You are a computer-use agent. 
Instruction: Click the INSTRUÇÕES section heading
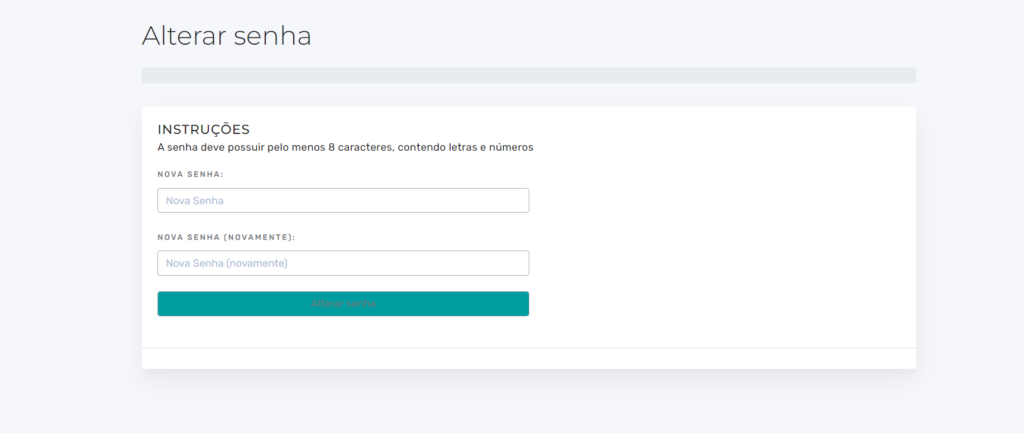[204, 129]
